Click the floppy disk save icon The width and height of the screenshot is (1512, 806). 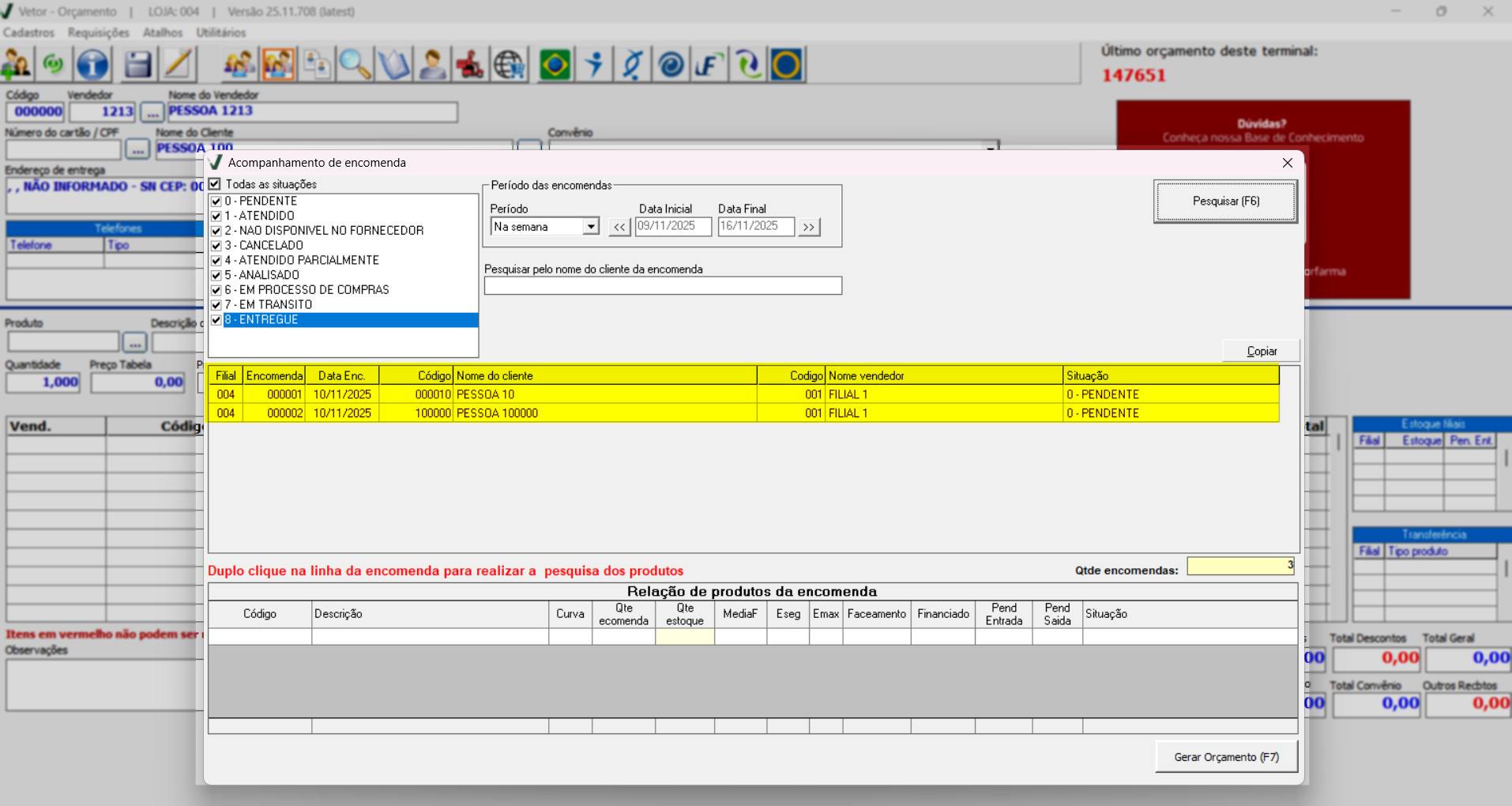(x=137, y=65)
